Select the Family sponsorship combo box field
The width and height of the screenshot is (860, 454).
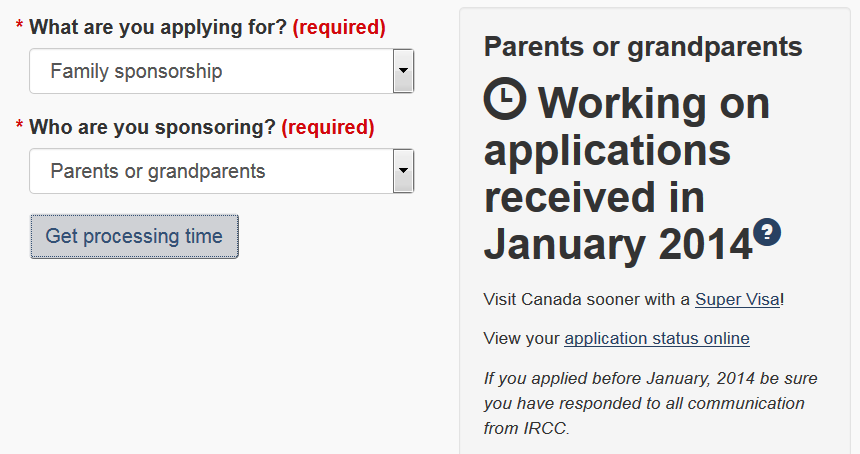click(222, 71)
